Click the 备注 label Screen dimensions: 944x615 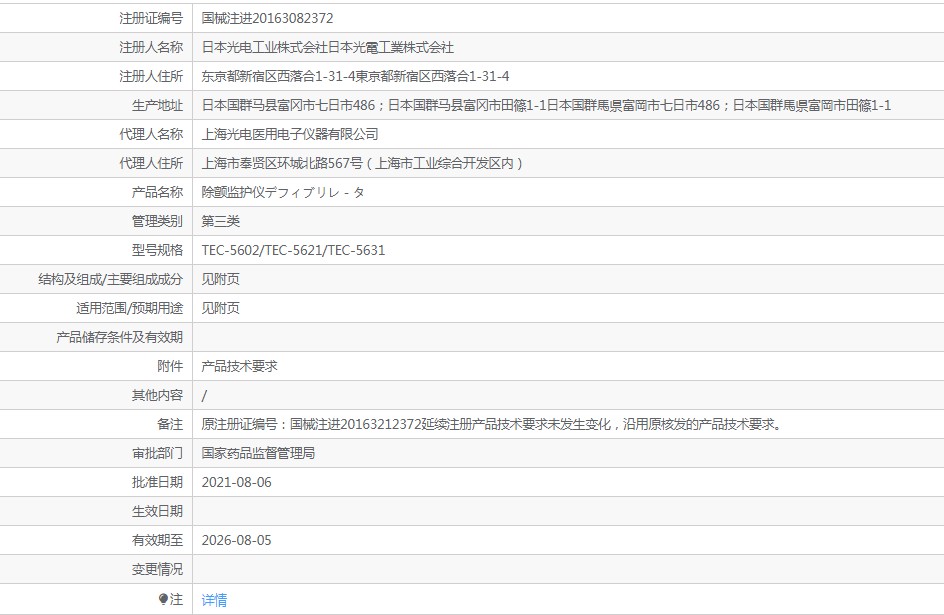point(170,424)
